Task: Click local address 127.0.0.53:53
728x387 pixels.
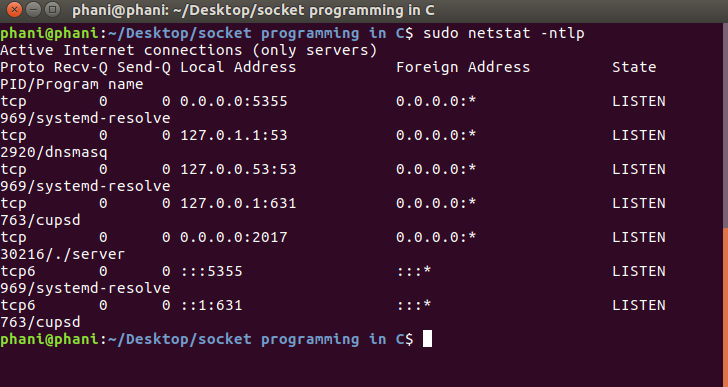Action: 238,169
